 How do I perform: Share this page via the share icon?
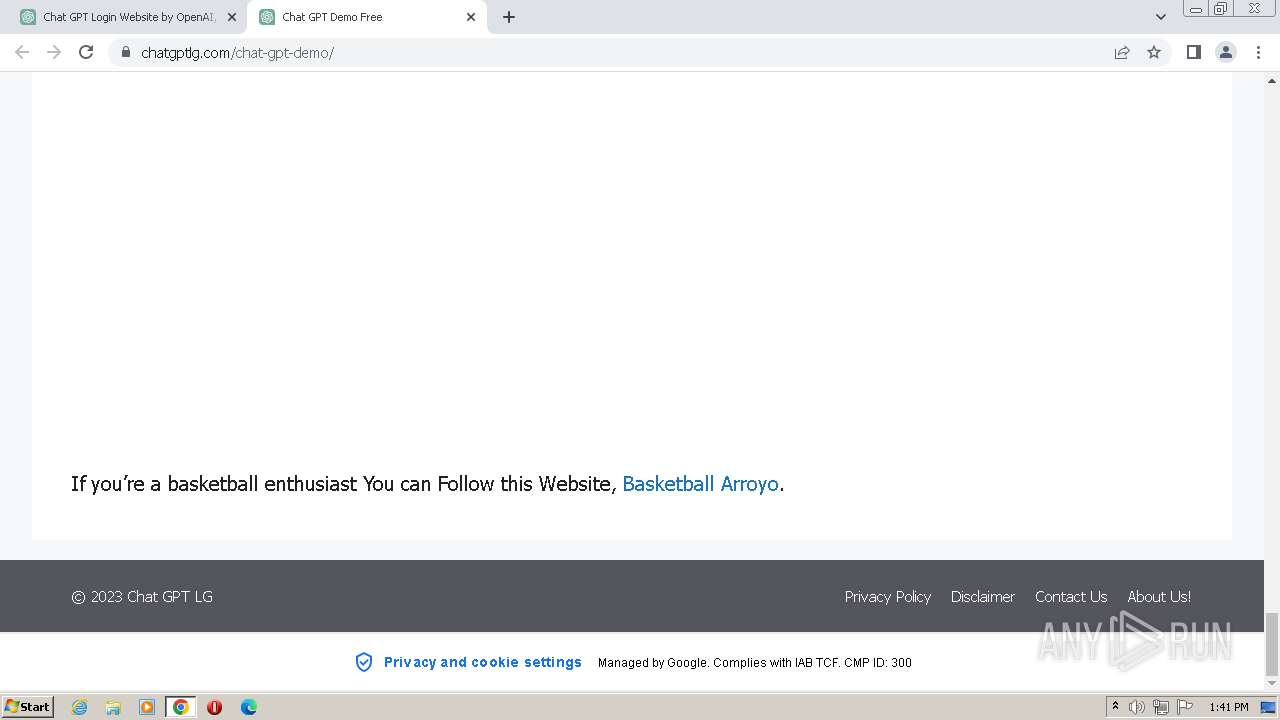click(x=1122, y=52)
